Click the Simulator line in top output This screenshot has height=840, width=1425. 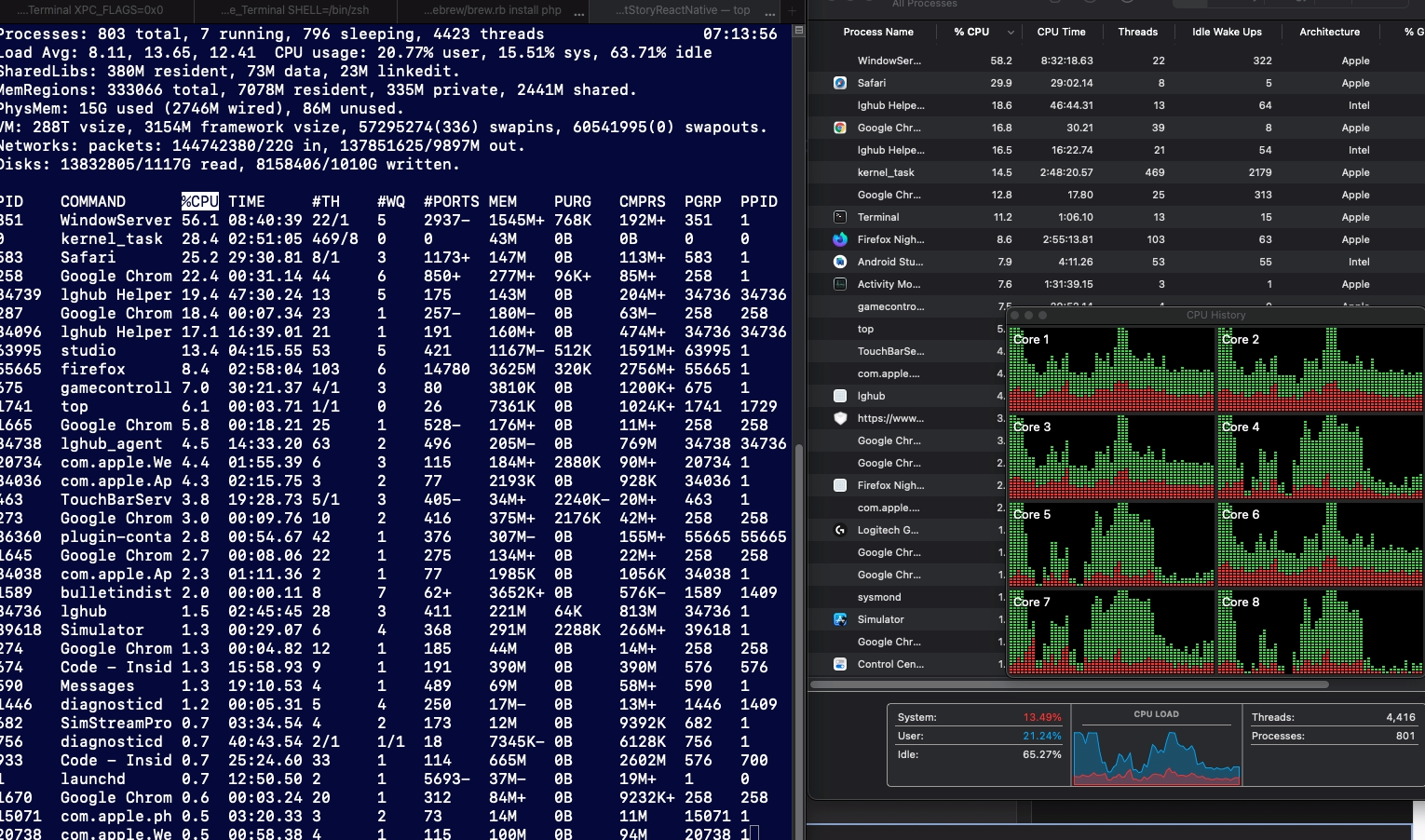(394, 630)
